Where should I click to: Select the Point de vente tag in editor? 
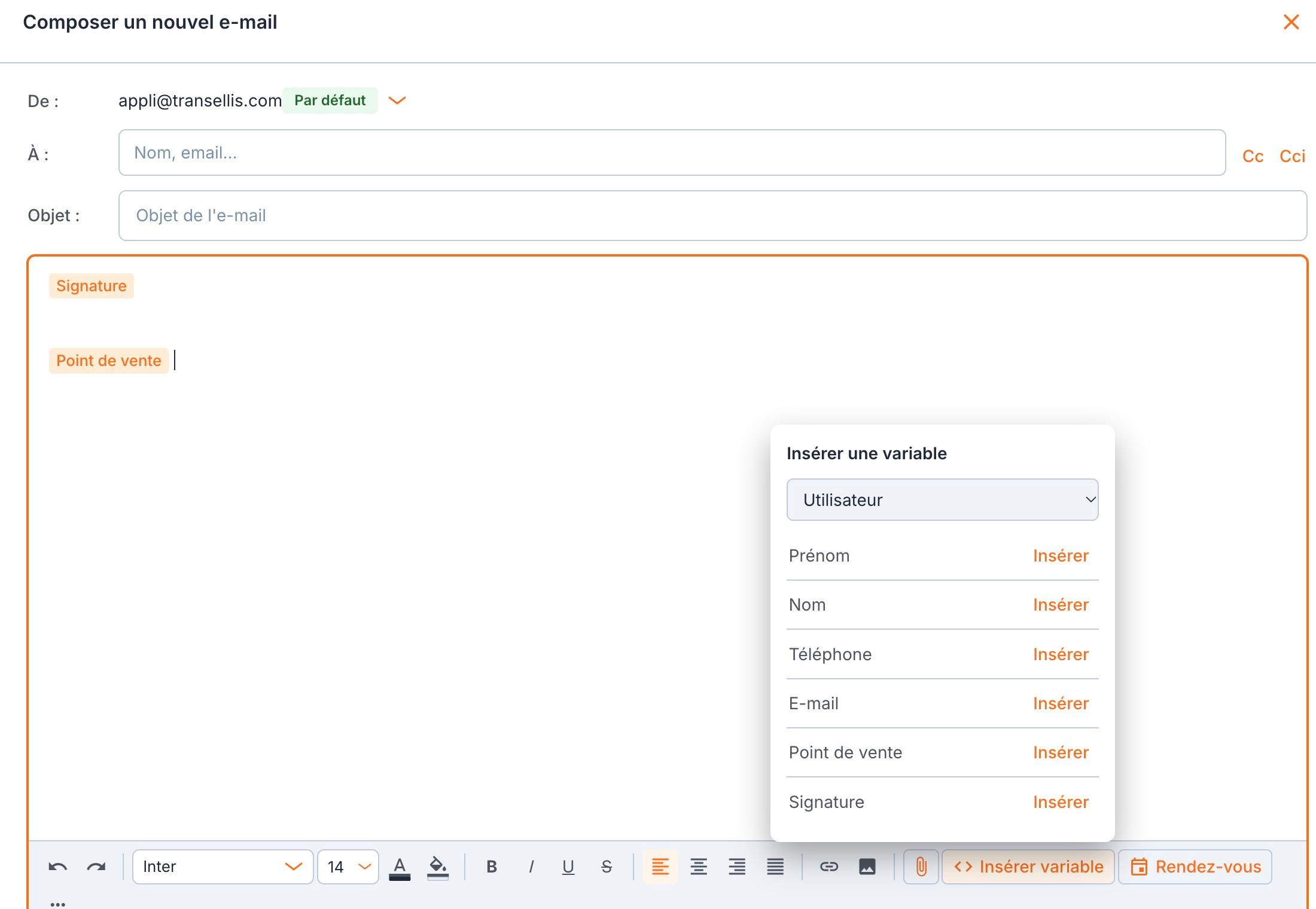point(109,361)
